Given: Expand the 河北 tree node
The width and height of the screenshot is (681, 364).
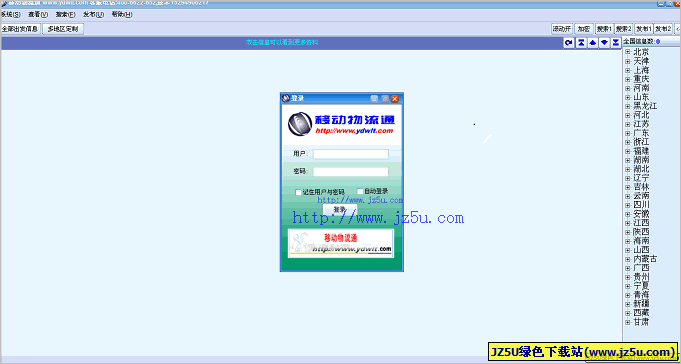Looking at the screenshot, I should 627,115.
